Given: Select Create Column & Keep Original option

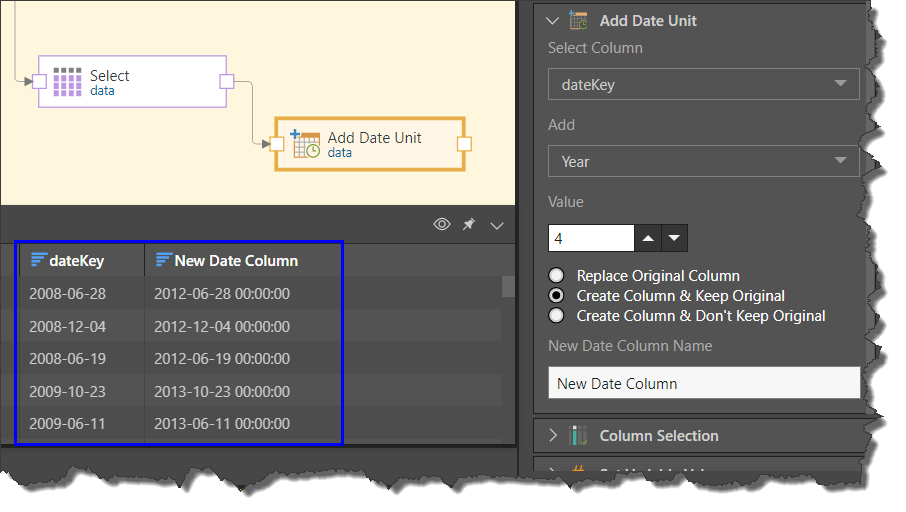Looking at the screenshot, I should coord(556,296).
